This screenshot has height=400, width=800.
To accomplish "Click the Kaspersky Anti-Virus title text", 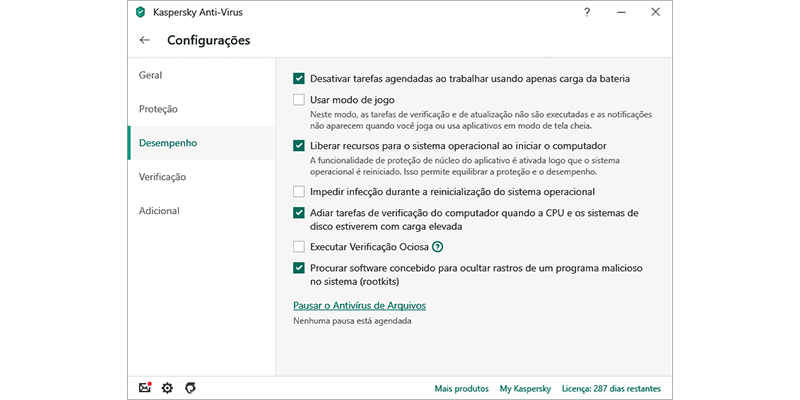I will [x=196, y=12].
